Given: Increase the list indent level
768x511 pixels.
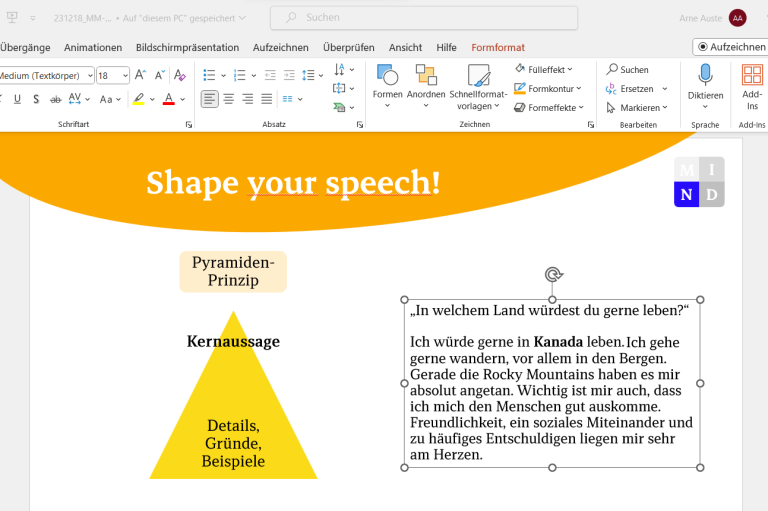Looking at the screenshot, I should click(289, 75).
